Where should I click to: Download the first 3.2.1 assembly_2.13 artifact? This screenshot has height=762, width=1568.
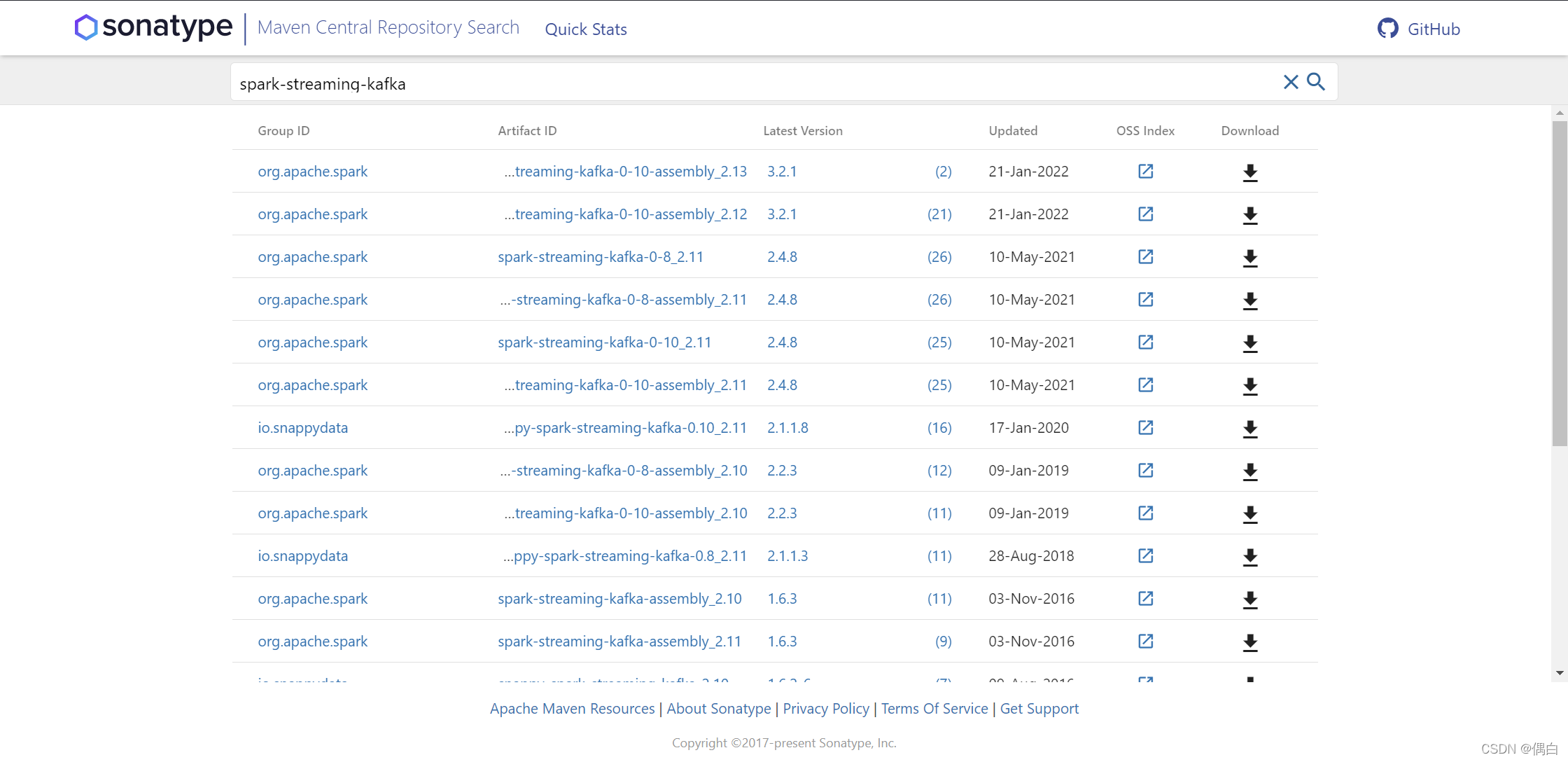(1250, 172)
